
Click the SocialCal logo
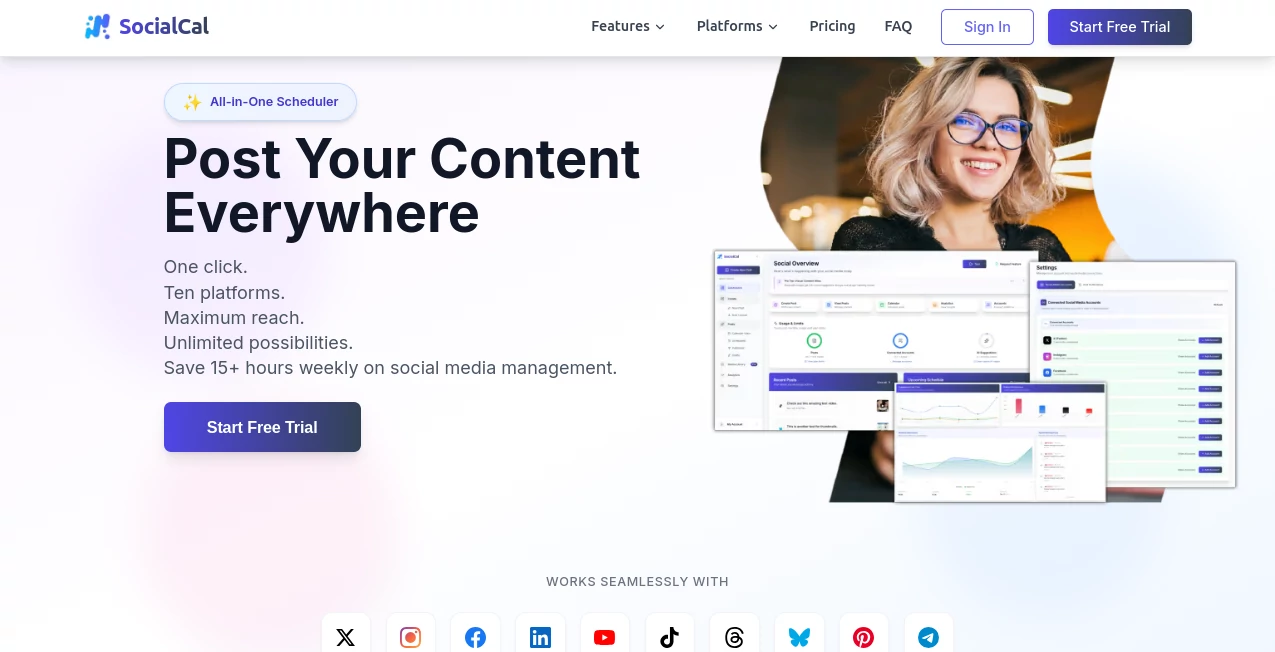tap(146, 26)
